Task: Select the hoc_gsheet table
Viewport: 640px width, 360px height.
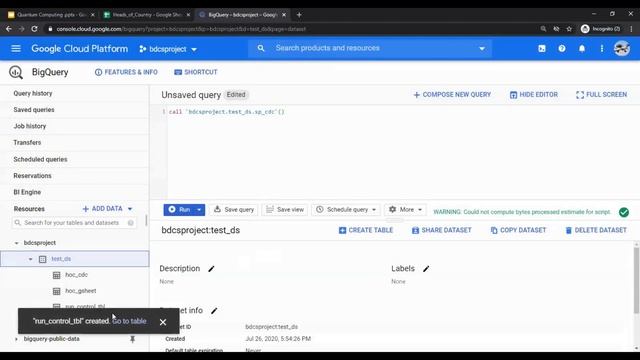Action: pos(81,291)
